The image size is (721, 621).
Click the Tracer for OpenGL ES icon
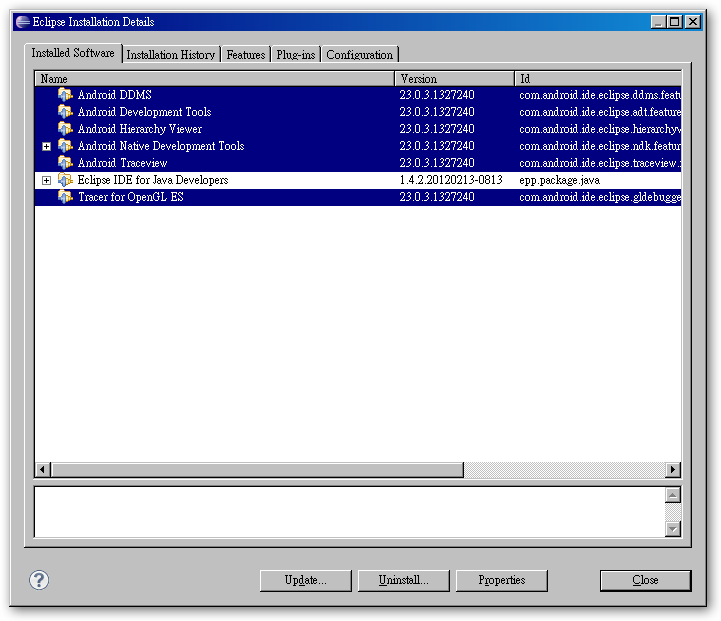tap(65, 197)
